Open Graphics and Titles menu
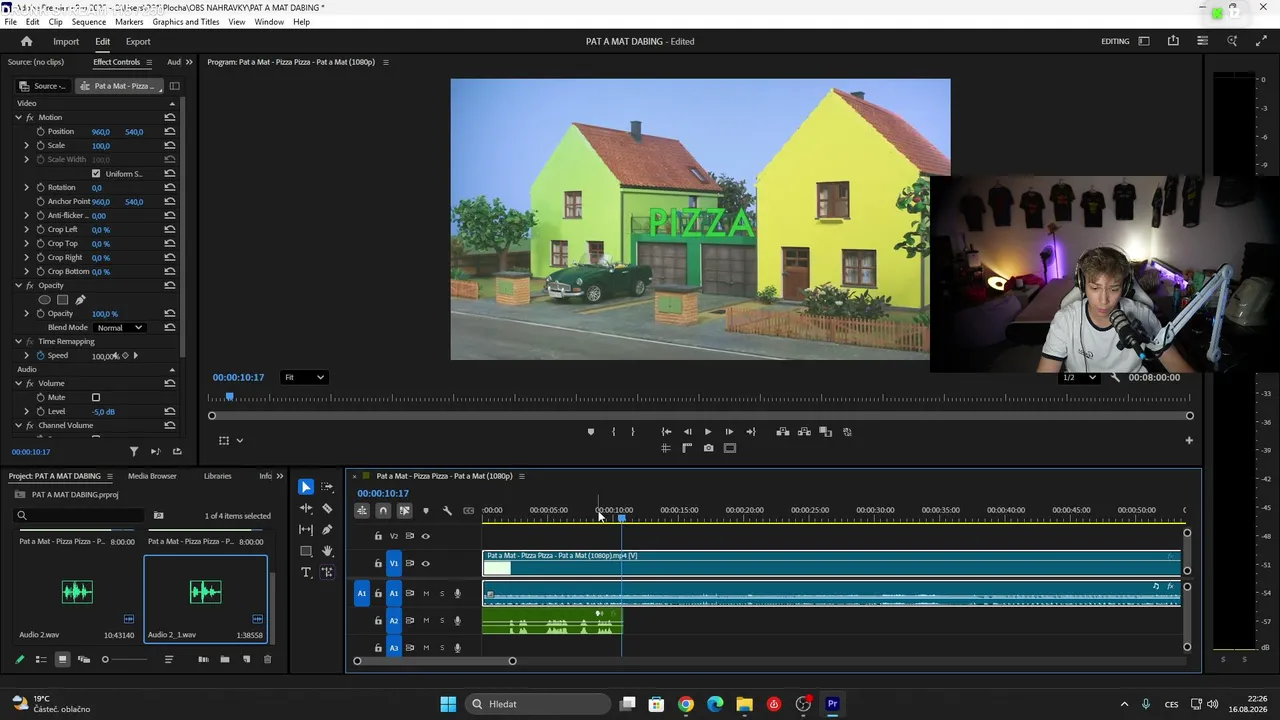 tap(186, 22)
